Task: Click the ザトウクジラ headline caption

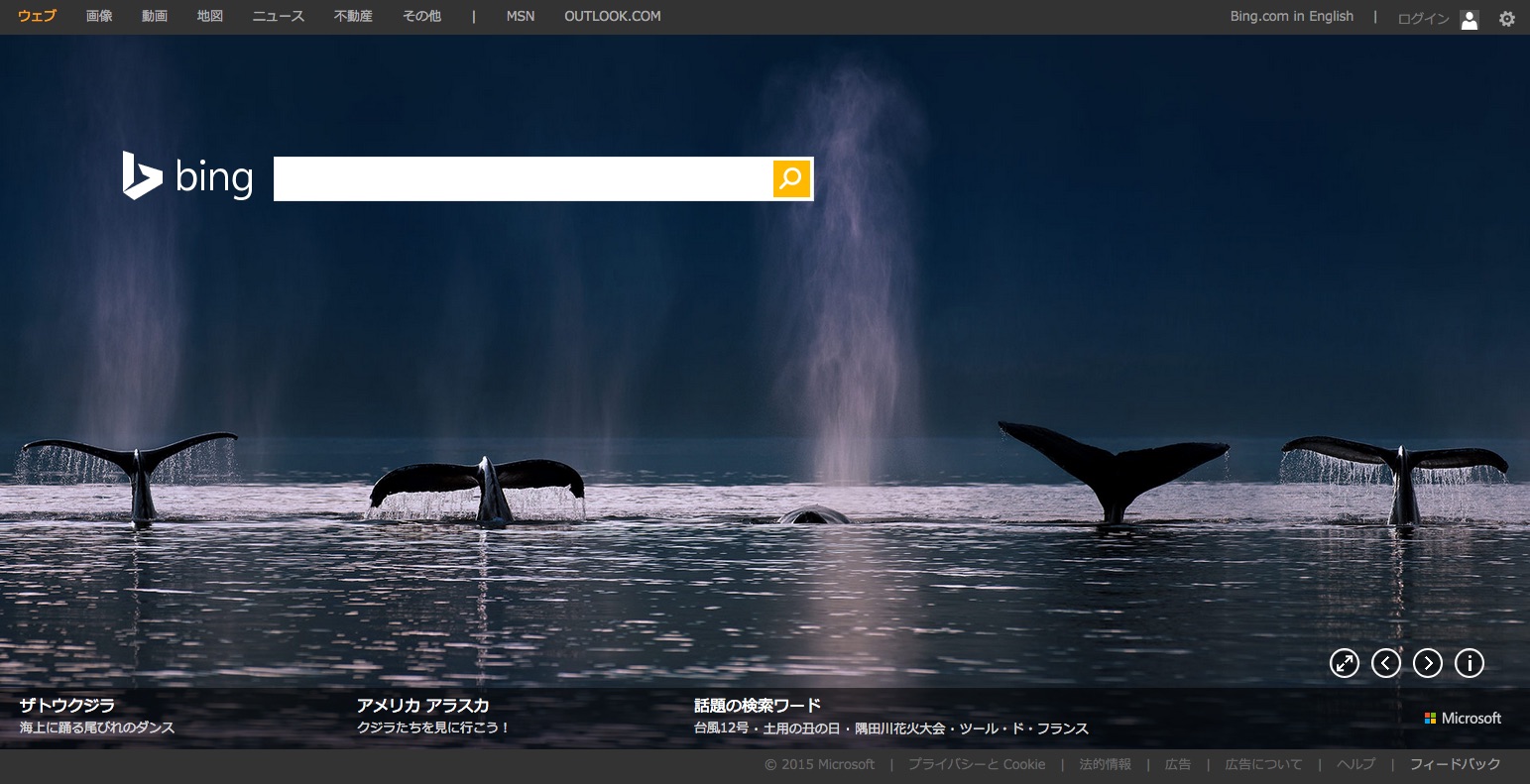Action: [67, 706]
